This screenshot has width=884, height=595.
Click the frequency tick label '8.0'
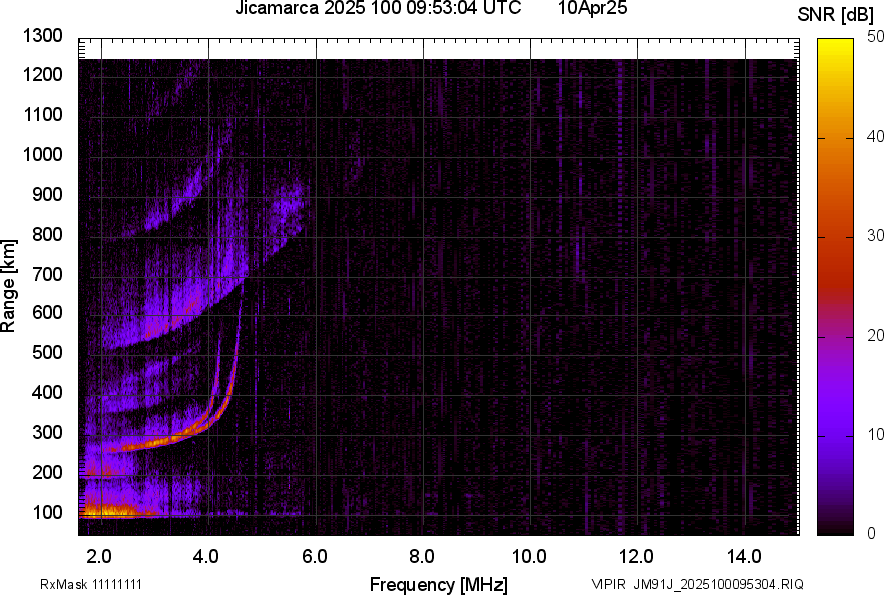(x=422, y=557)
